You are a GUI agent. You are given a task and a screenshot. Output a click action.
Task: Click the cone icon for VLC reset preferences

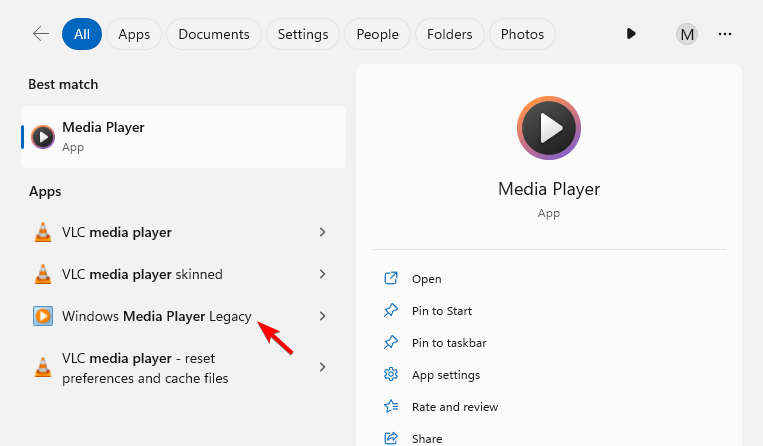[x=43, y=367]
